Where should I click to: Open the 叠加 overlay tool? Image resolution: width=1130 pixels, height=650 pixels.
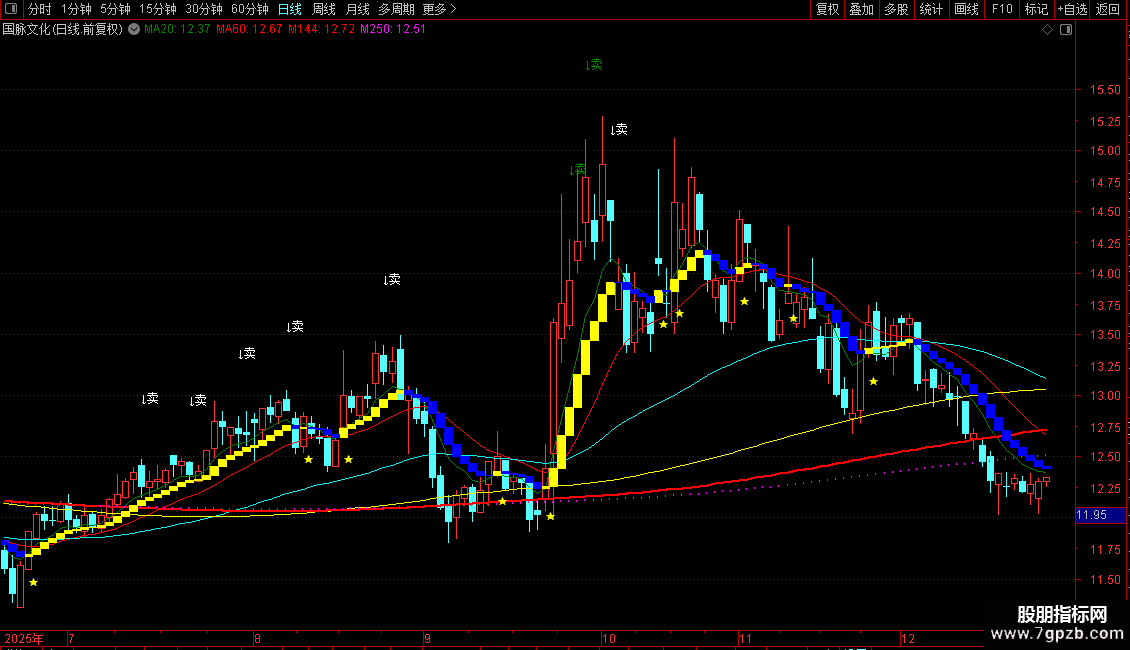tap(862, 9)
